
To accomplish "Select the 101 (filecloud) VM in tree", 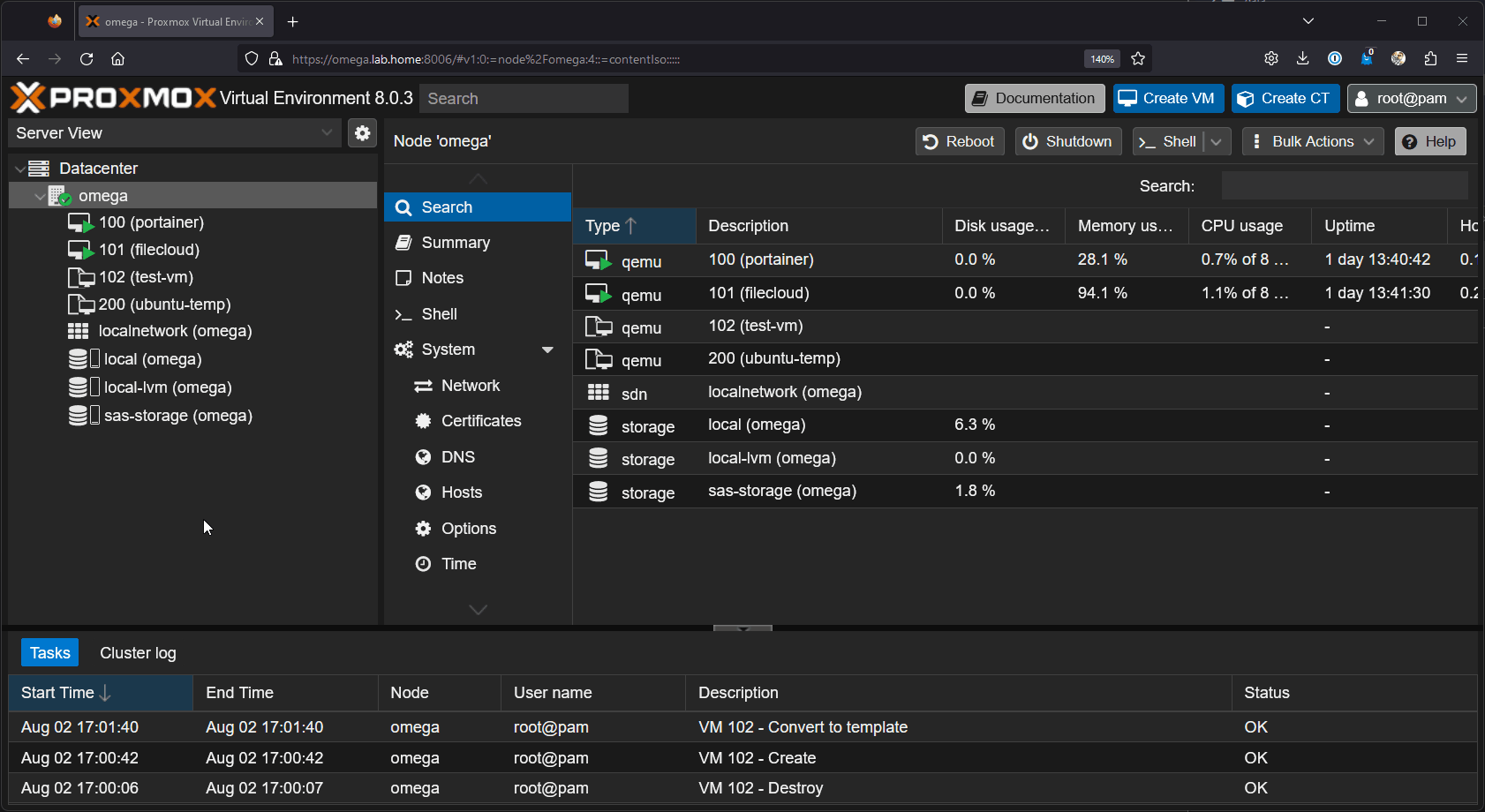I will point(149,250).
